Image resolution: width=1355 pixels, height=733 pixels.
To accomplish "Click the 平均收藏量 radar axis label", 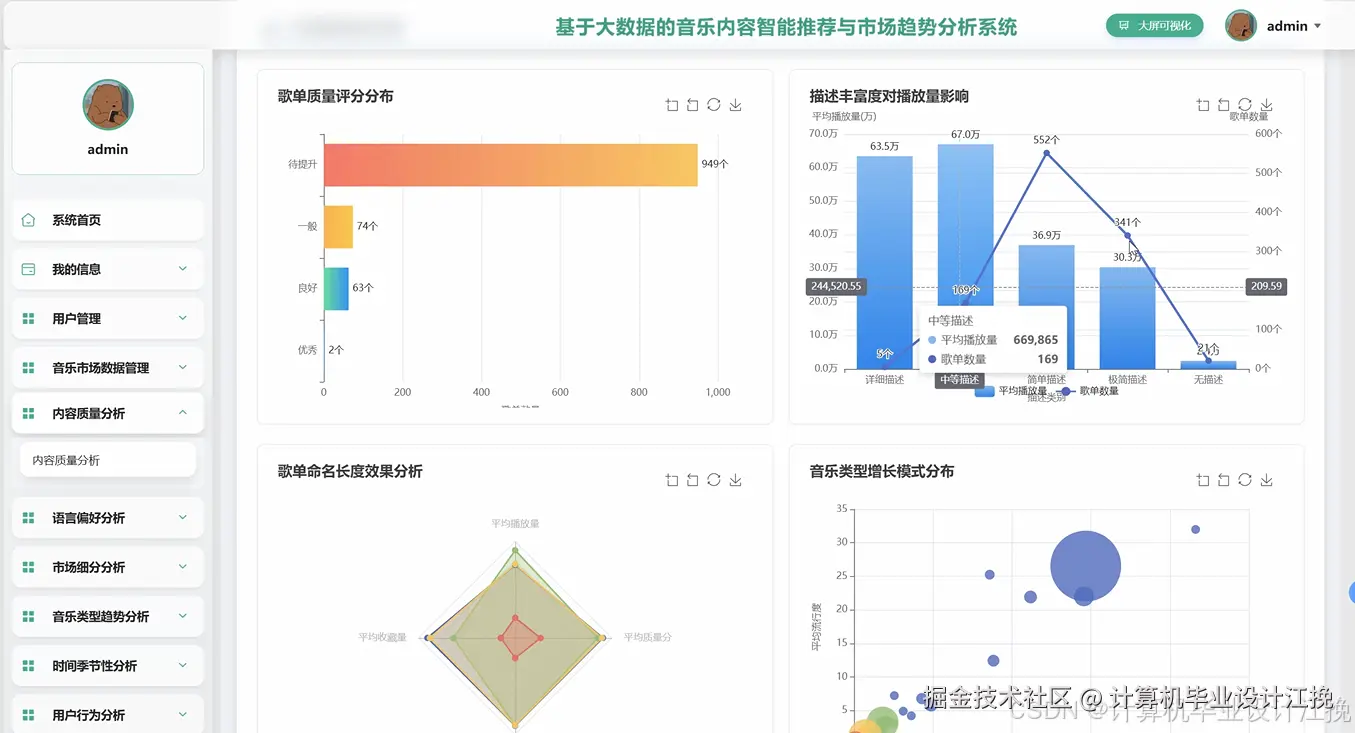I will click(383, 637).
